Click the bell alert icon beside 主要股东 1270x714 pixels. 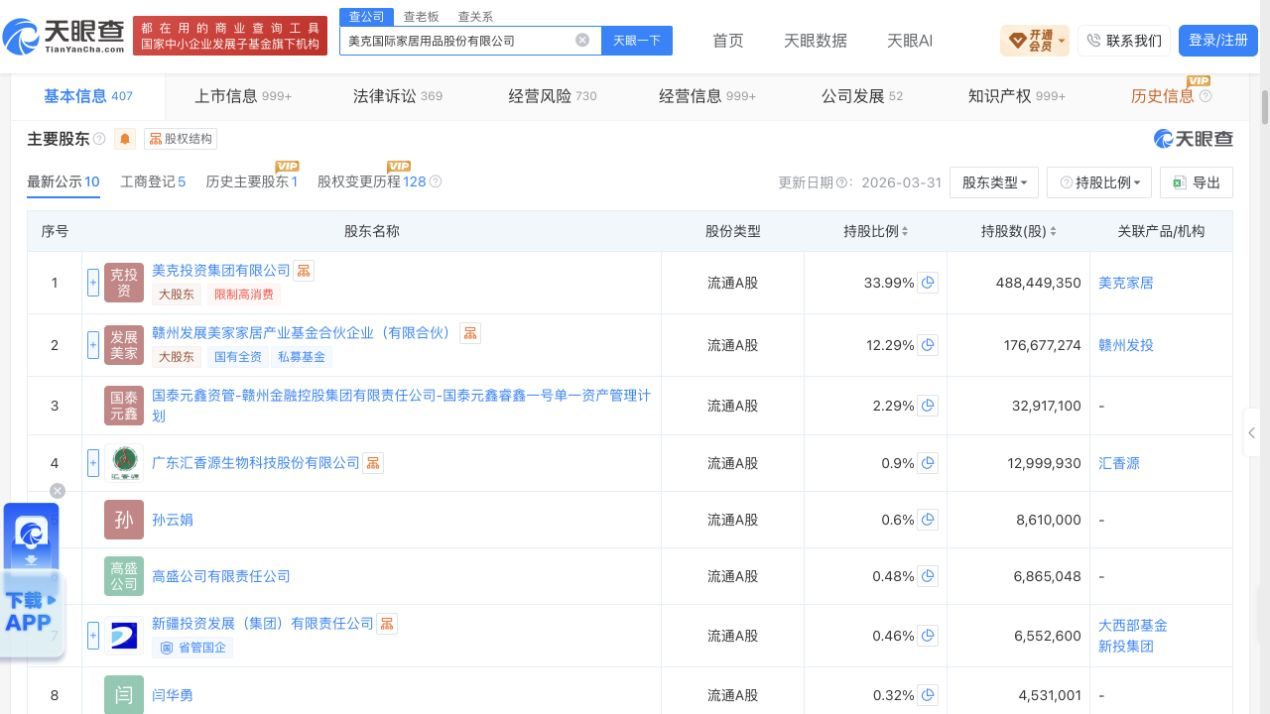coord(125,139)
